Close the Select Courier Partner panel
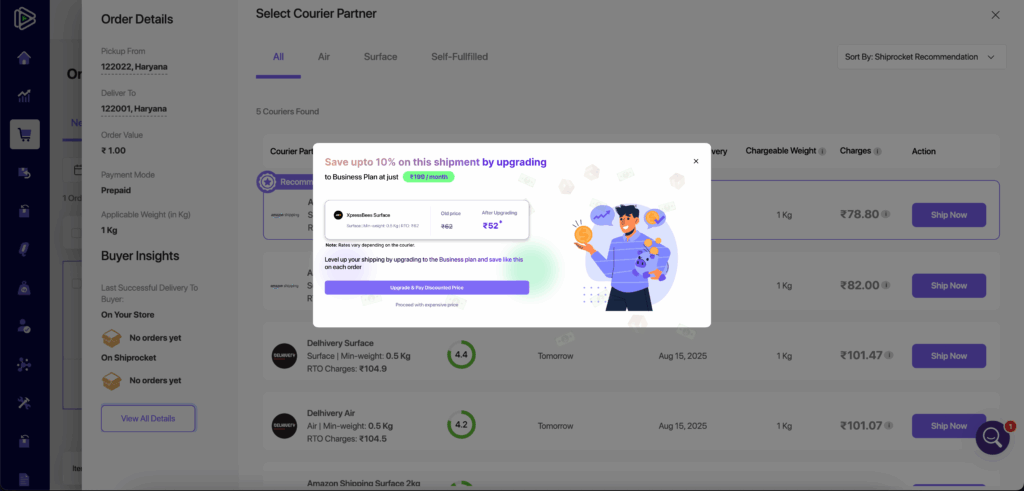Viewport: 1024px width, 491px height. (x=995, y=15)
